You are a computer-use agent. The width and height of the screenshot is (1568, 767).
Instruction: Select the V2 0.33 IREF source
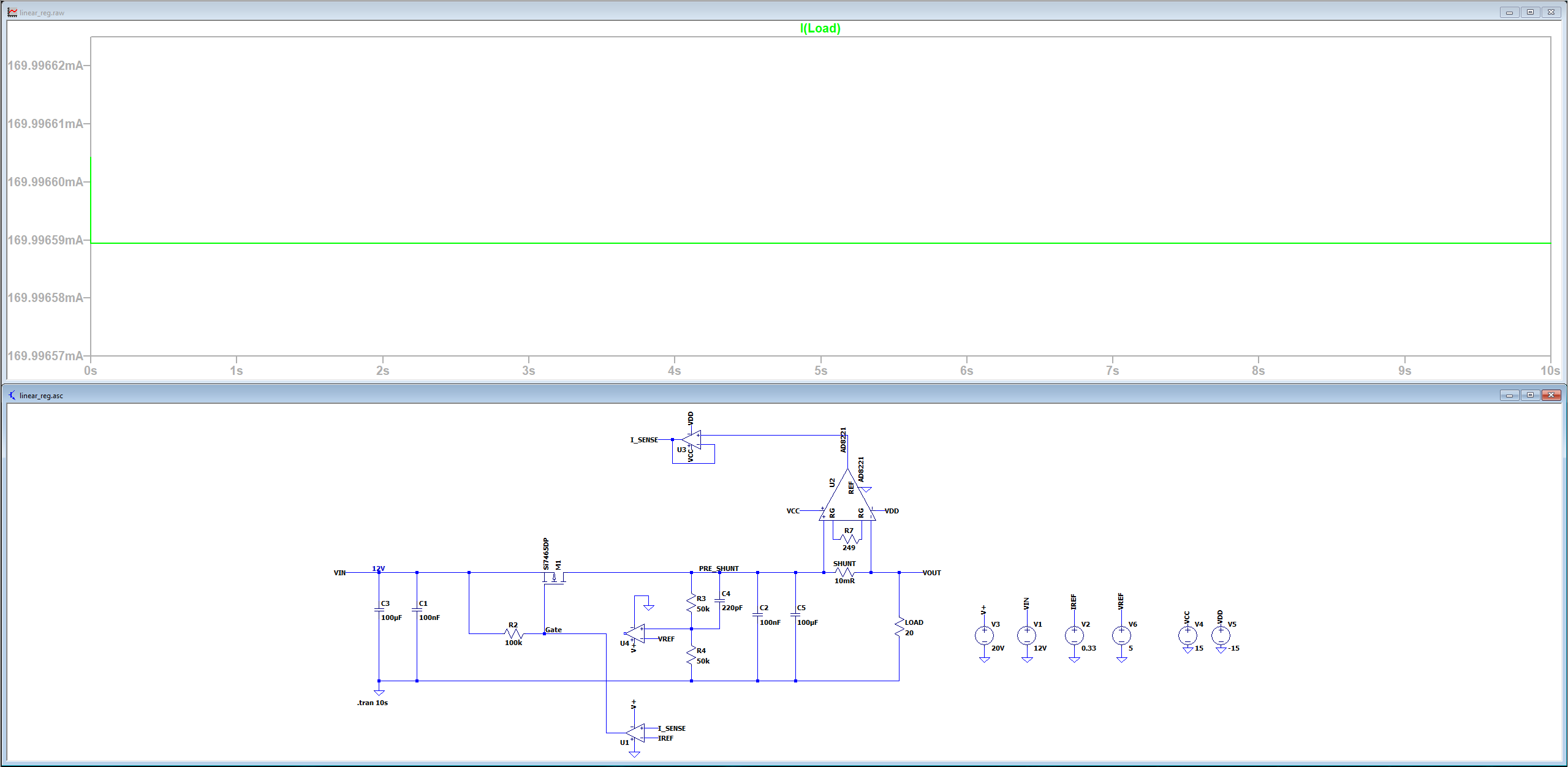pyautogui.click(x=1074, y=635)
